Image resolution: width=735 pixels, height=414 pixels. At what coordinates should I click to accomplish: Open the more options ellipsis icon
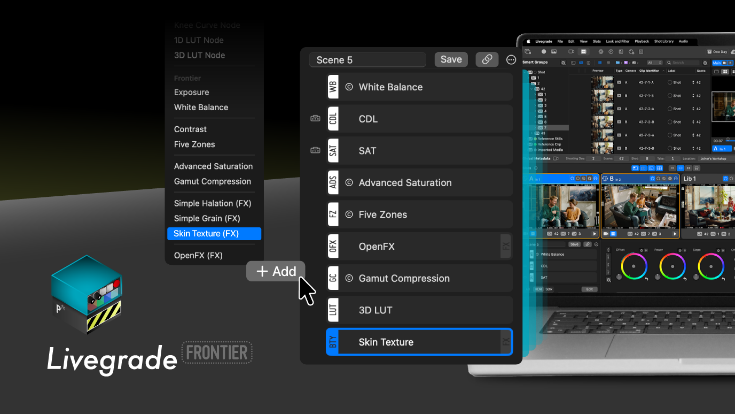click(511, 60)
